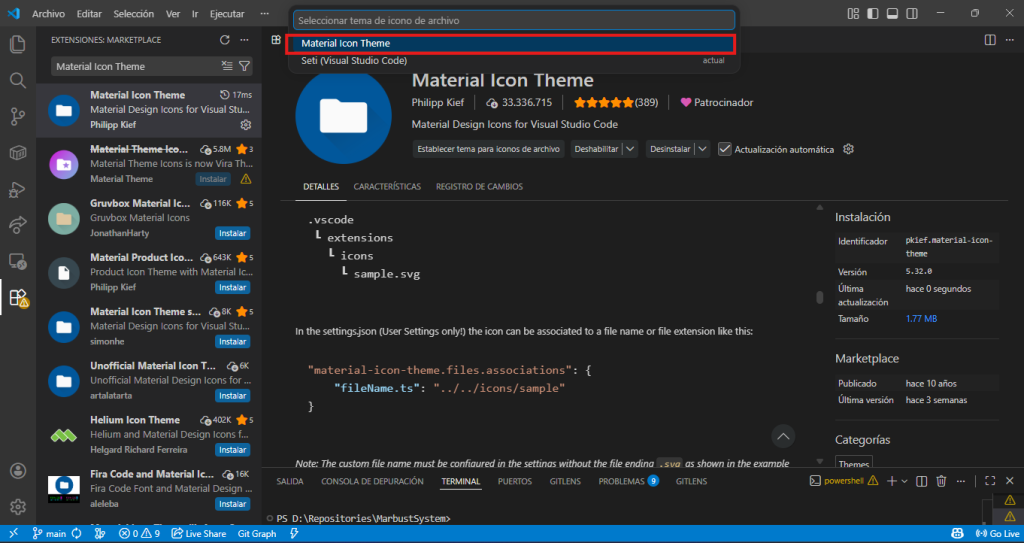The height and width of the screenshot is (543, 1024).
Task: Install Helium Icon Theme extension
Action: tap(232, 450)
